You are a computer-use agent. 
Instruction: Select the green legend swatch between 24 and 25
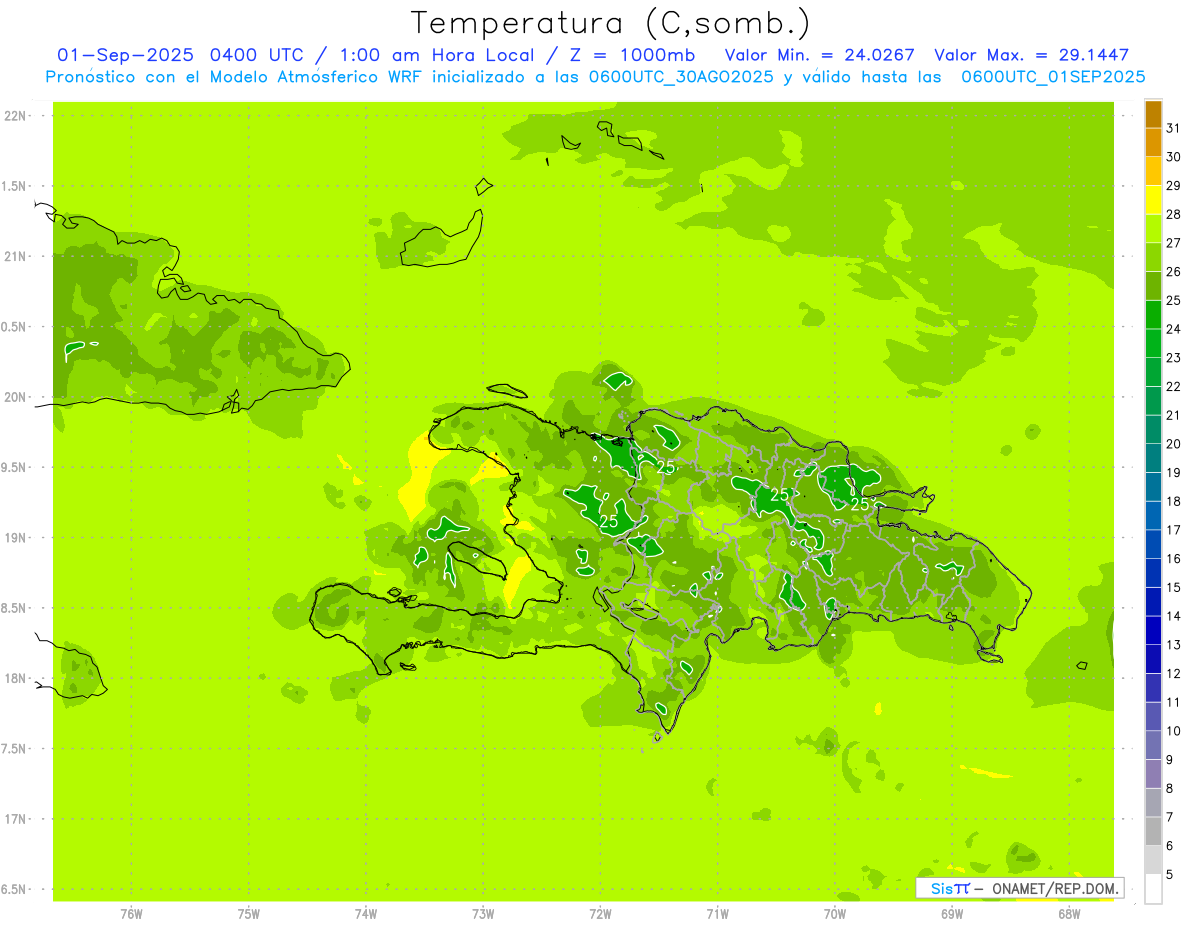[x=1153, y=315]
